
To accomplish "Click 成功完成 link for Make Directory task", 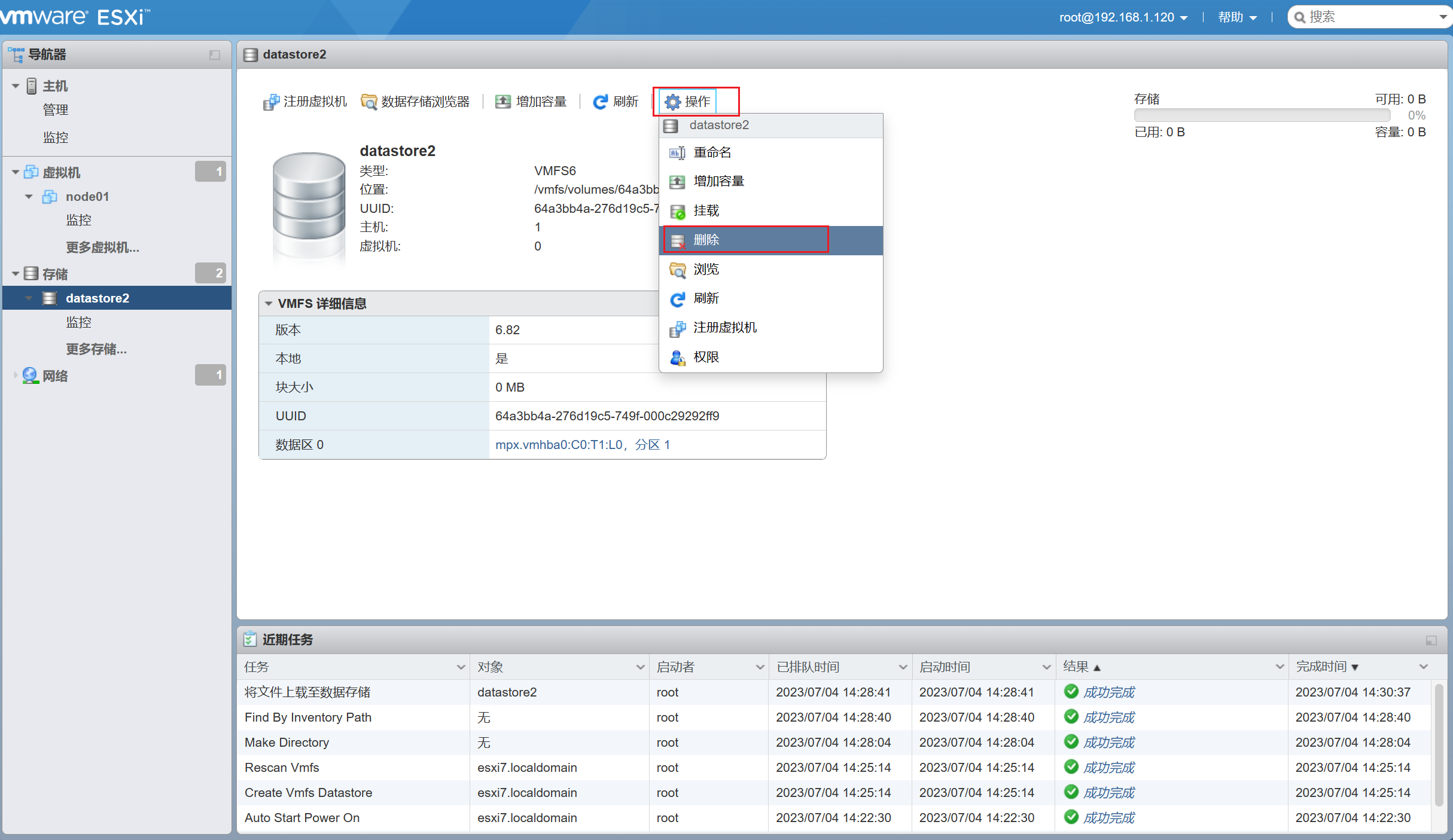I will (1109, 743).
